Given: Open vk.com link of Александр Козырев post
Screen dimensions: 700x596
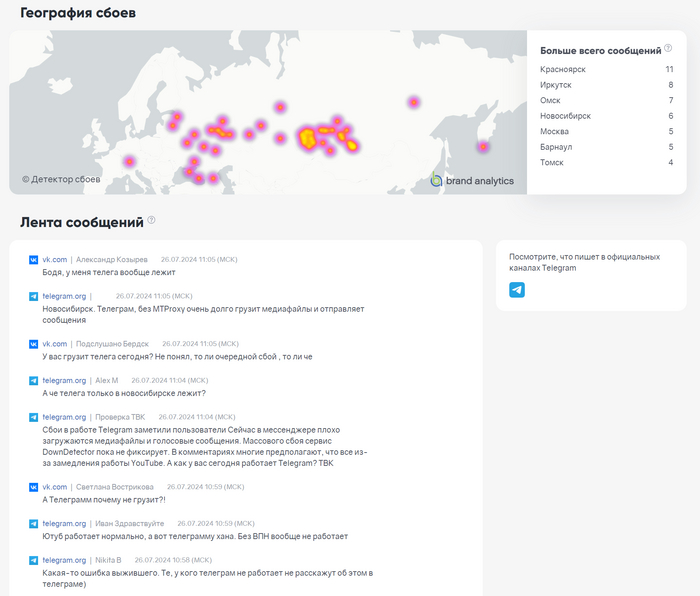Looking at the screenshot, I should tap(54, 259).
